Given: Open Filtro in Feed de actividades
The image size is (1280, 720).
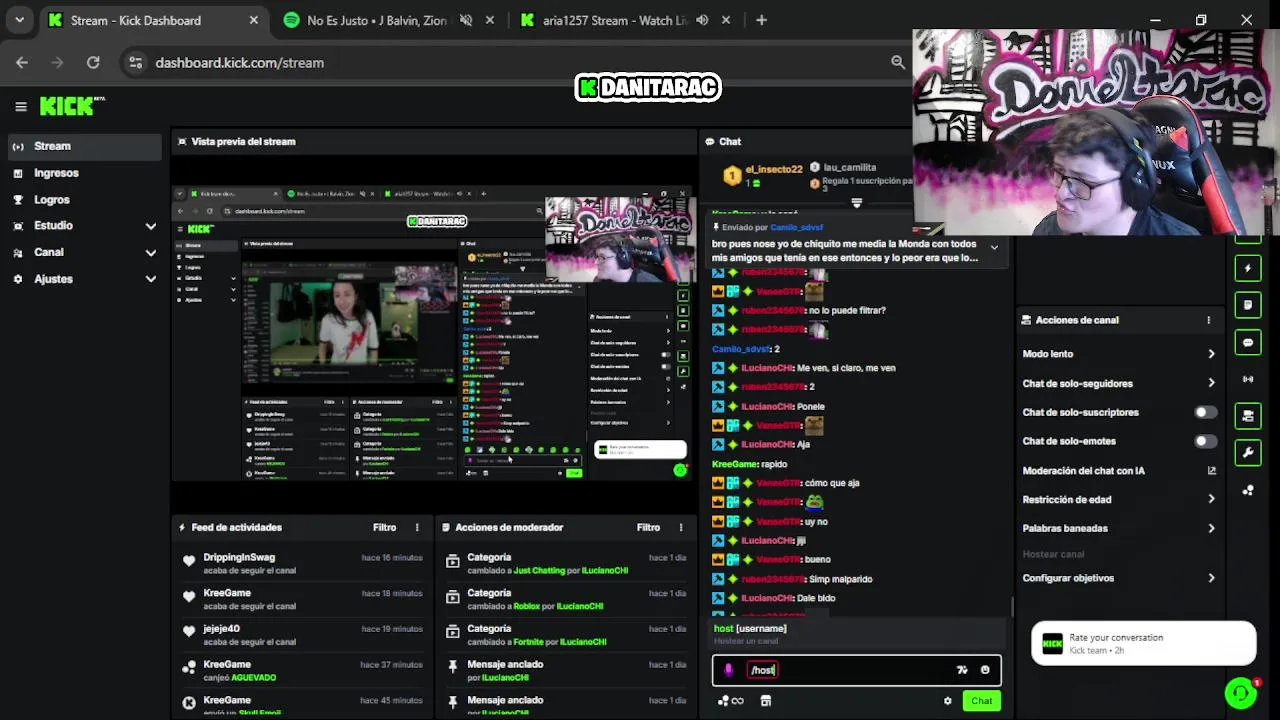Looking at the screenshot, I should (384, 527).
